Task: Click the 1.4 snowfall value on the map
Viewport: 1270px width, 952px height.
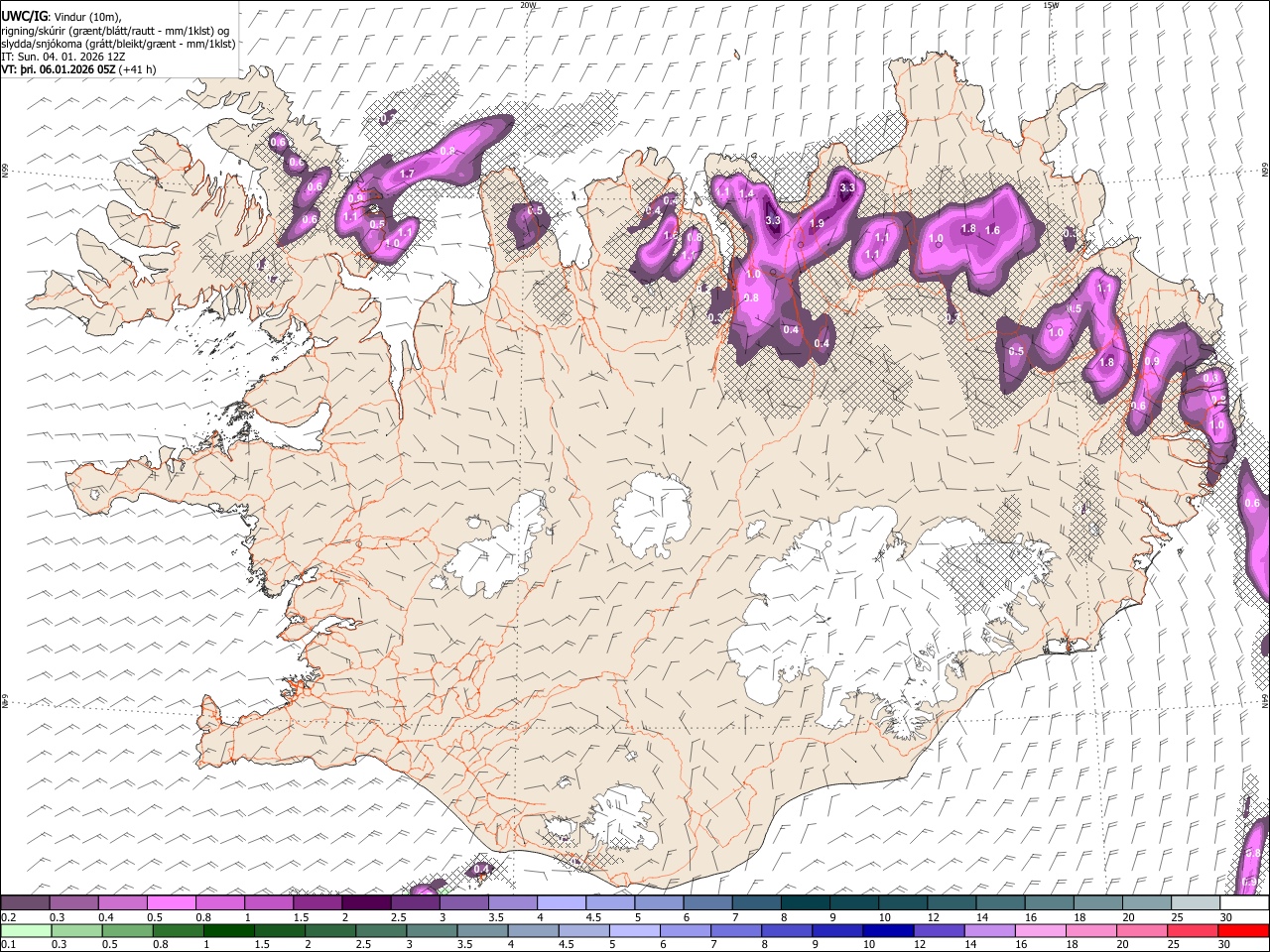Action: [747, 193]
